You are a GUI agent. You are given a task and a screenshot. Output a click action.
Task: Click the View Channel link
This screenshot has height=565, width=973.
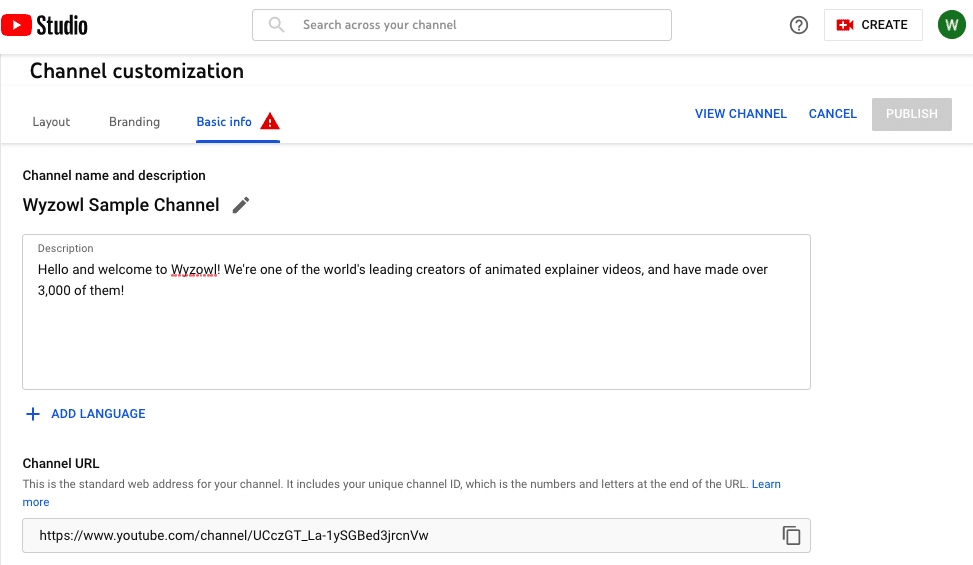click(x=740, y=113)
